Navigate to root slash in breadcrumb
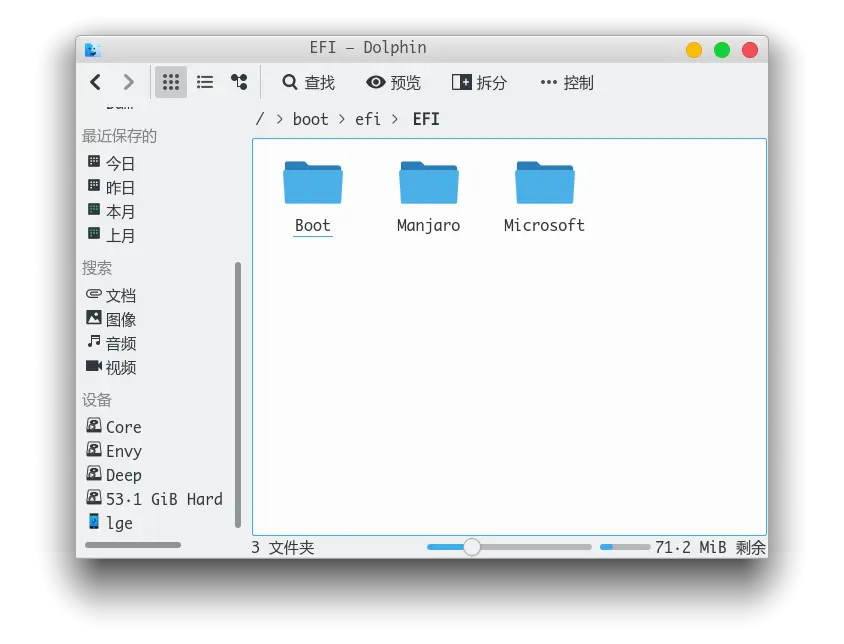Image resolution: width=844 pixels, height=644 pixels. tap(260, 119)
